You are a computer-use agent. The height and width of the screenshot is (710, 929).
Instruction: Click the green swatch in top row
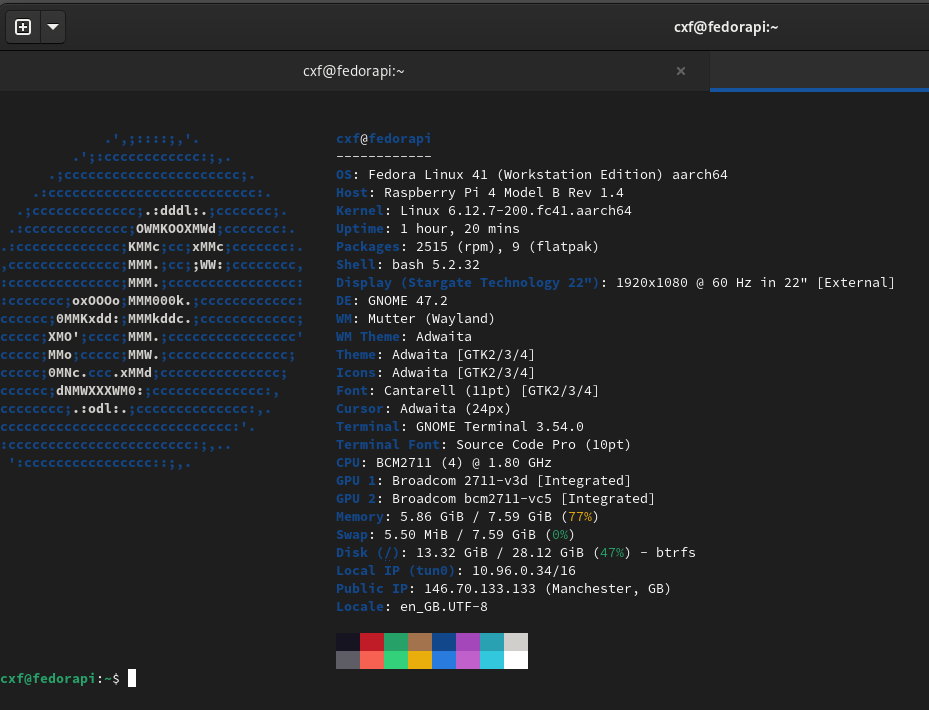coord(395,642)
